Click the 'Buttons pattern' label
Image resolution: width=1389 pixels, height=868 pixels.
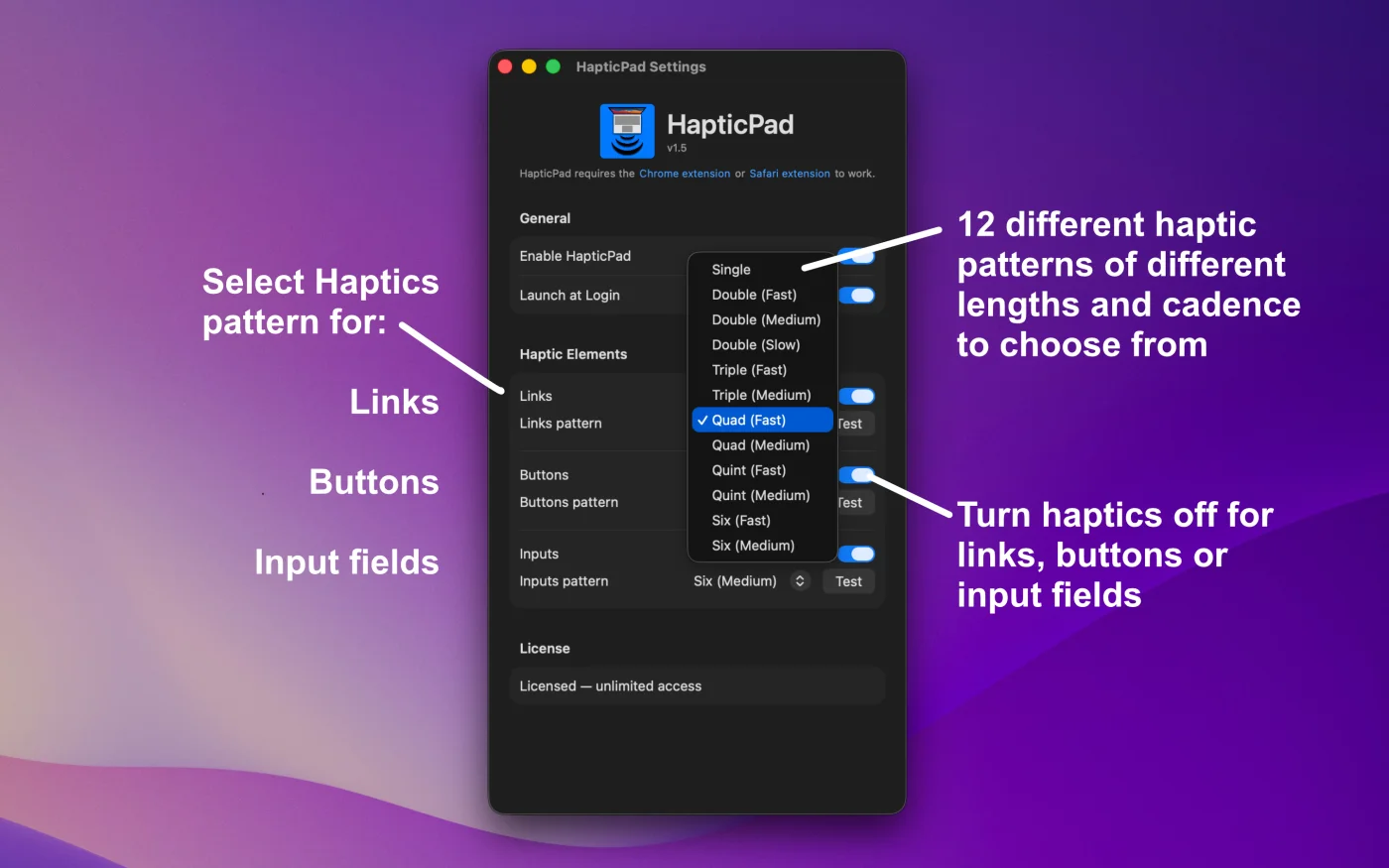568,503
